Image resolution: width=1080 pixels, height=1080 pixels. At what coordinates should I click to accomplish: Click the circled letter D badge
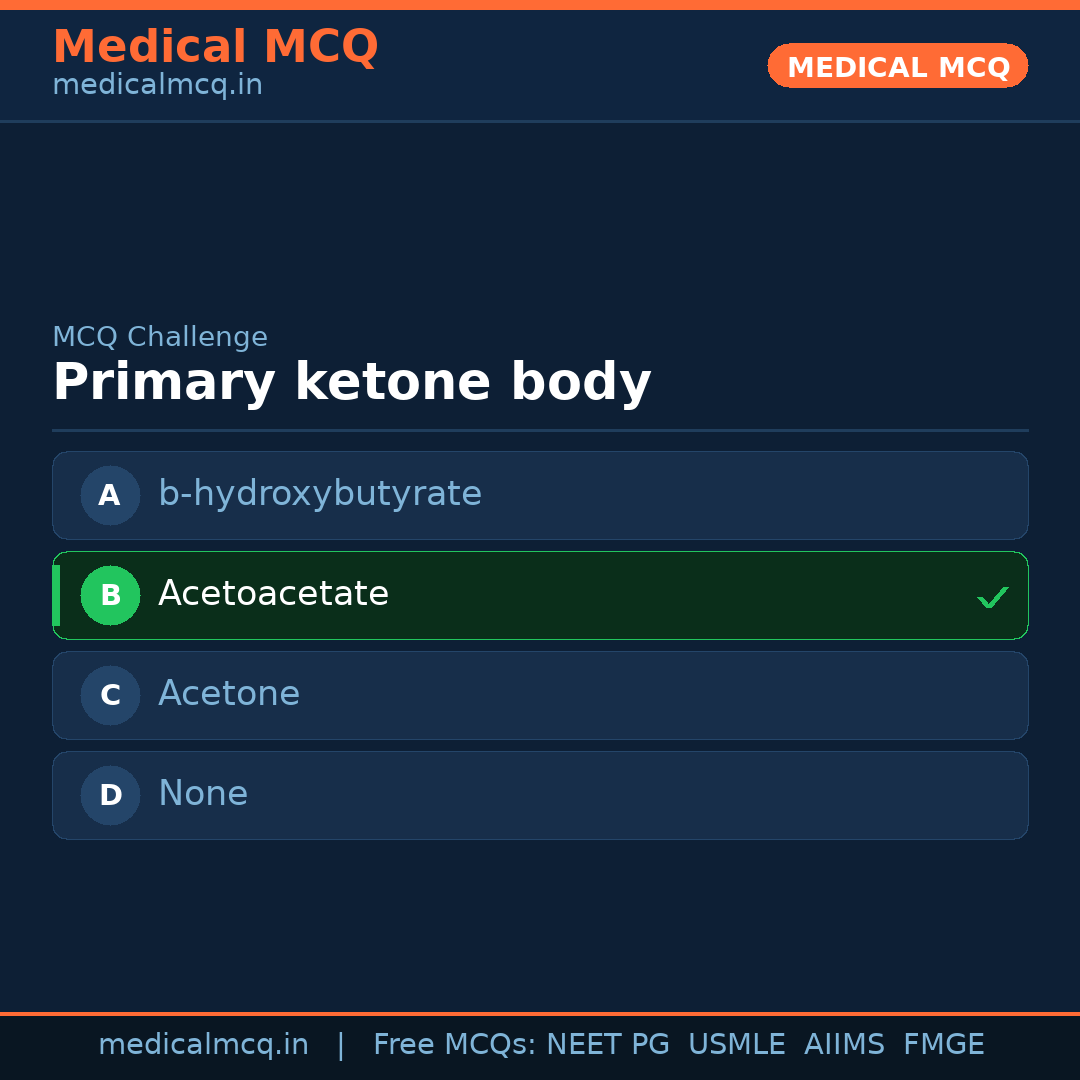click(110, 795)
